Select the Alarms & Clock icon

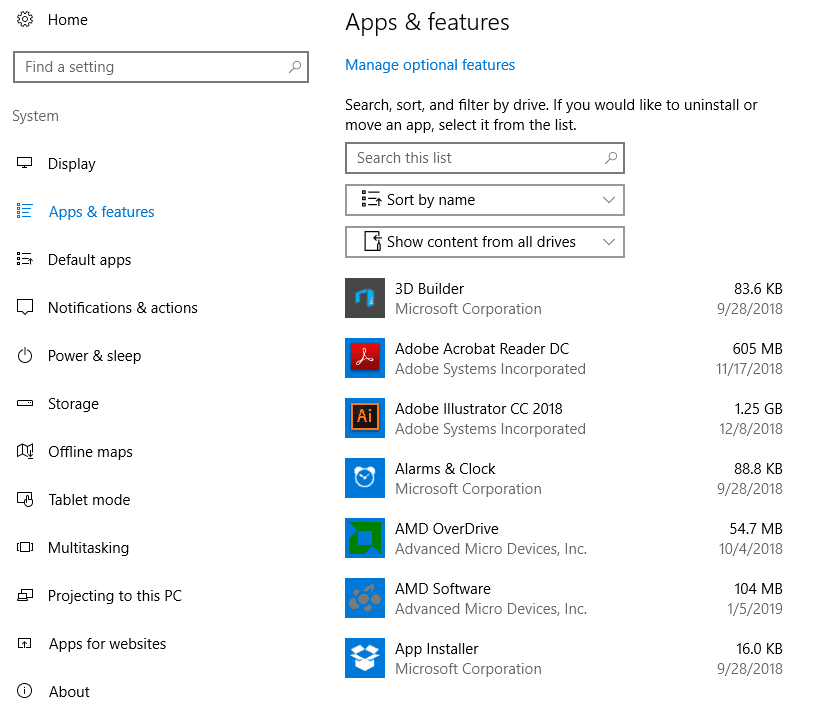pyautogui.click(x=365, y=478)
